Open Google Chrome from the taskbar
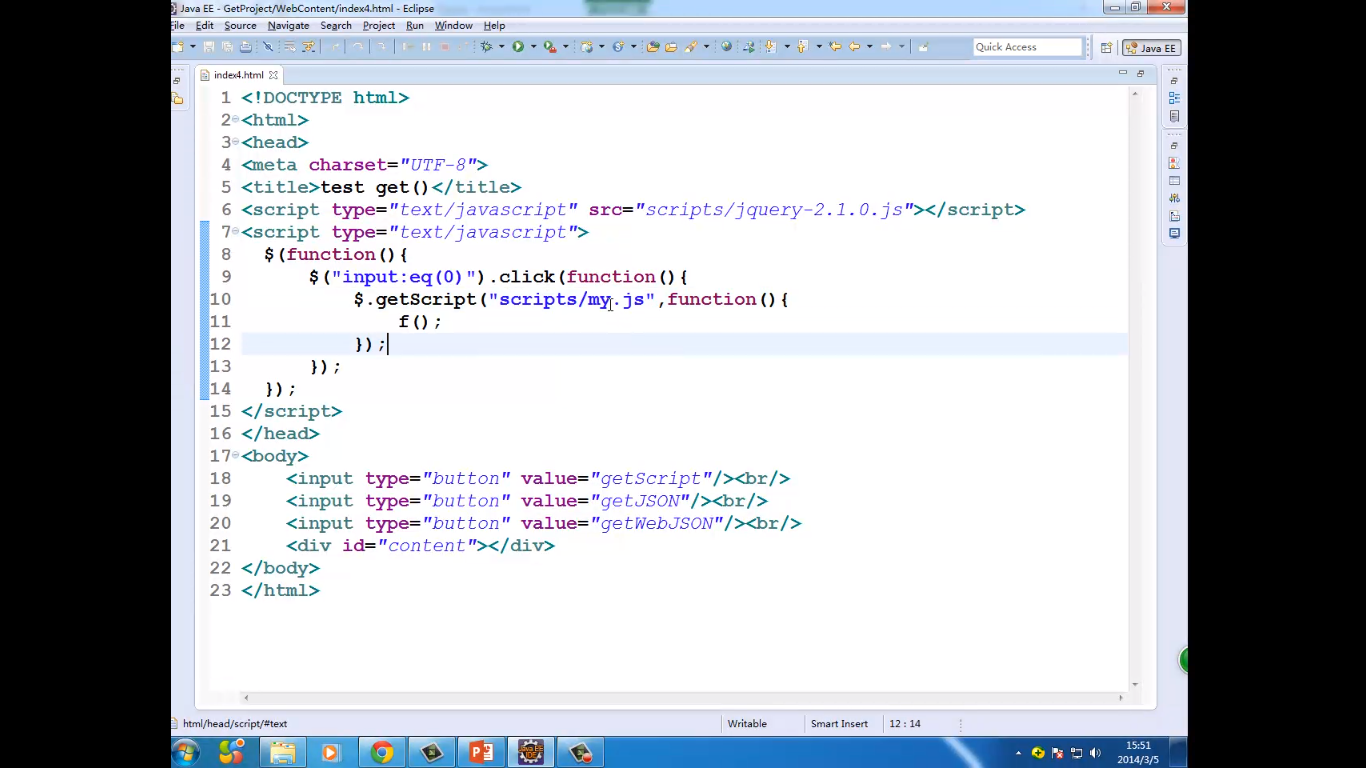 pyautogui.click(x=381, y=752)
